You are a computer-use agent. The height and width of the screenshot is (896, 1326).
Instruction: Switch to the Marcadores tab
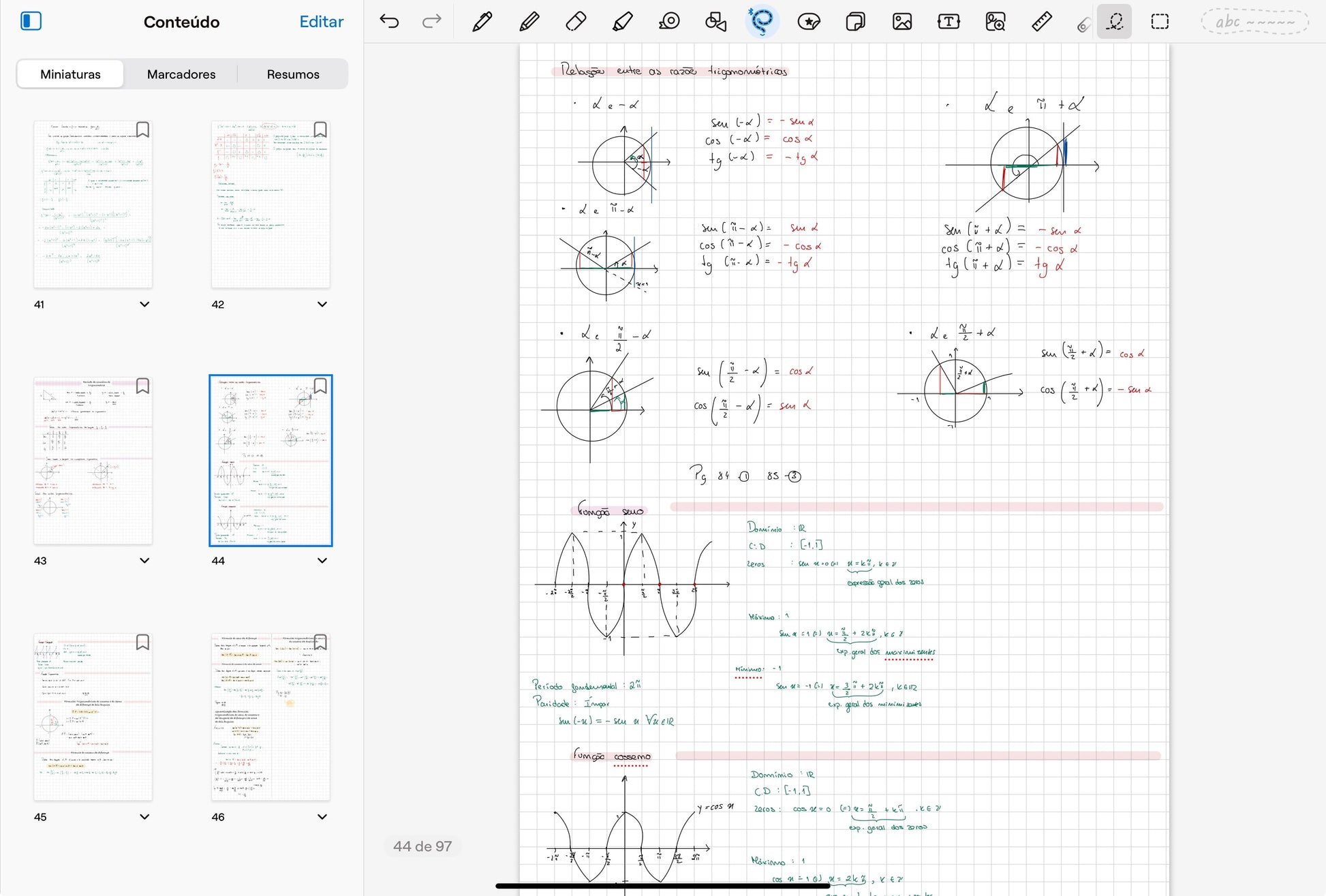click(181, 74)
